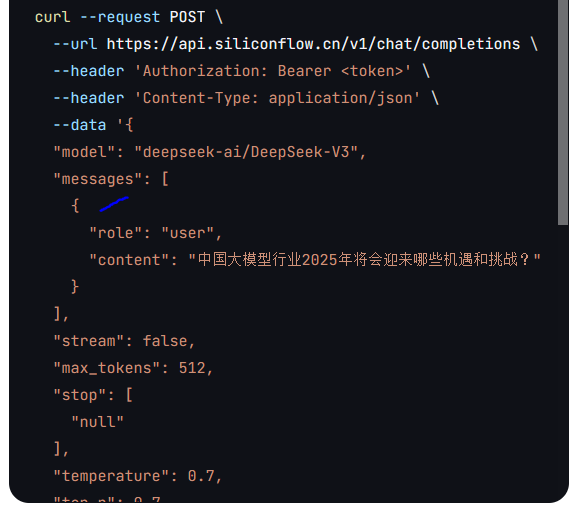Click the "role" key

pyautogui.click(x=116, y=233)
